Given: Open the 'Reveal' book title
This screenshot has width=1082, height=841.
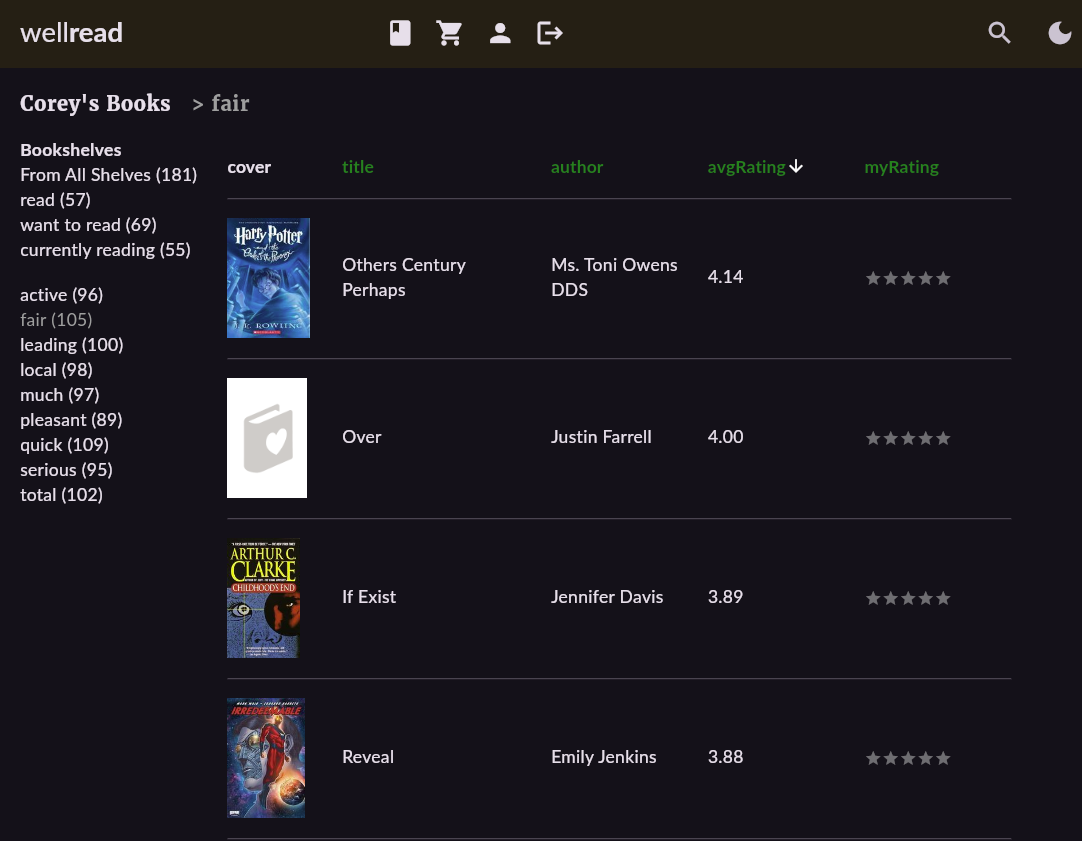Looking at the screenshot, I should [368, 757].
